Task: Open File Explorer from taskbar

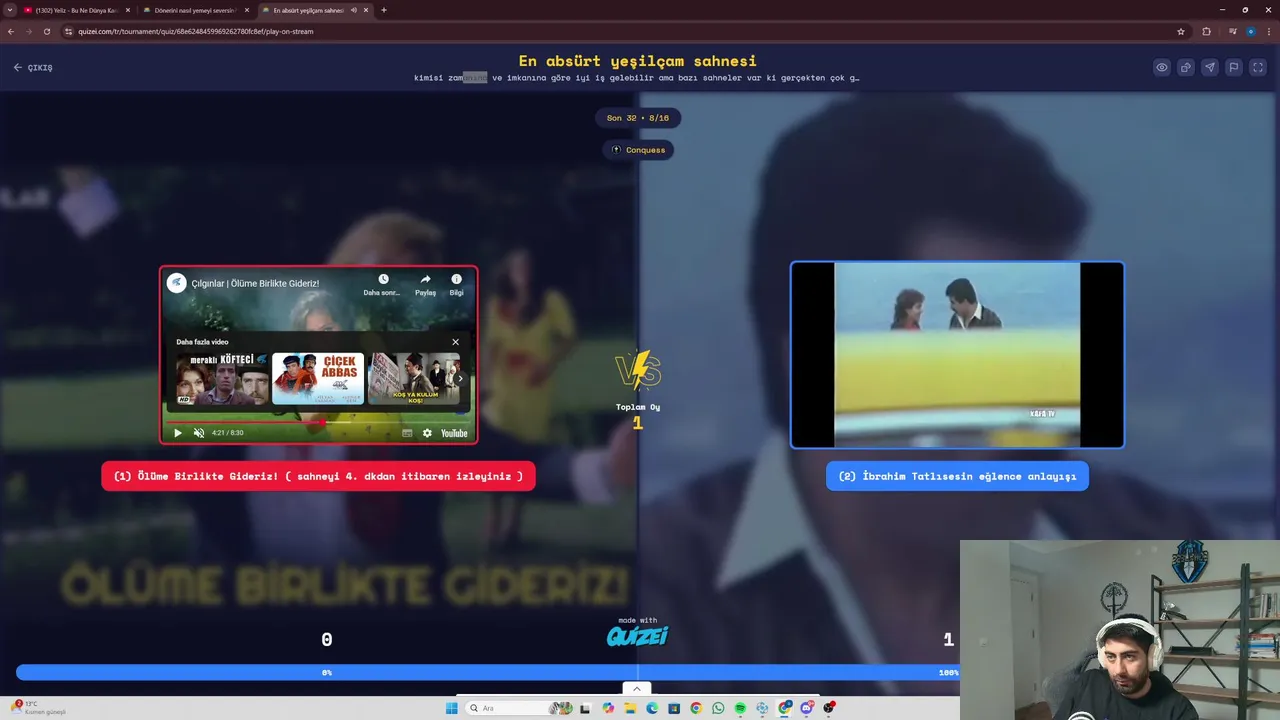Action: point(630,708)
